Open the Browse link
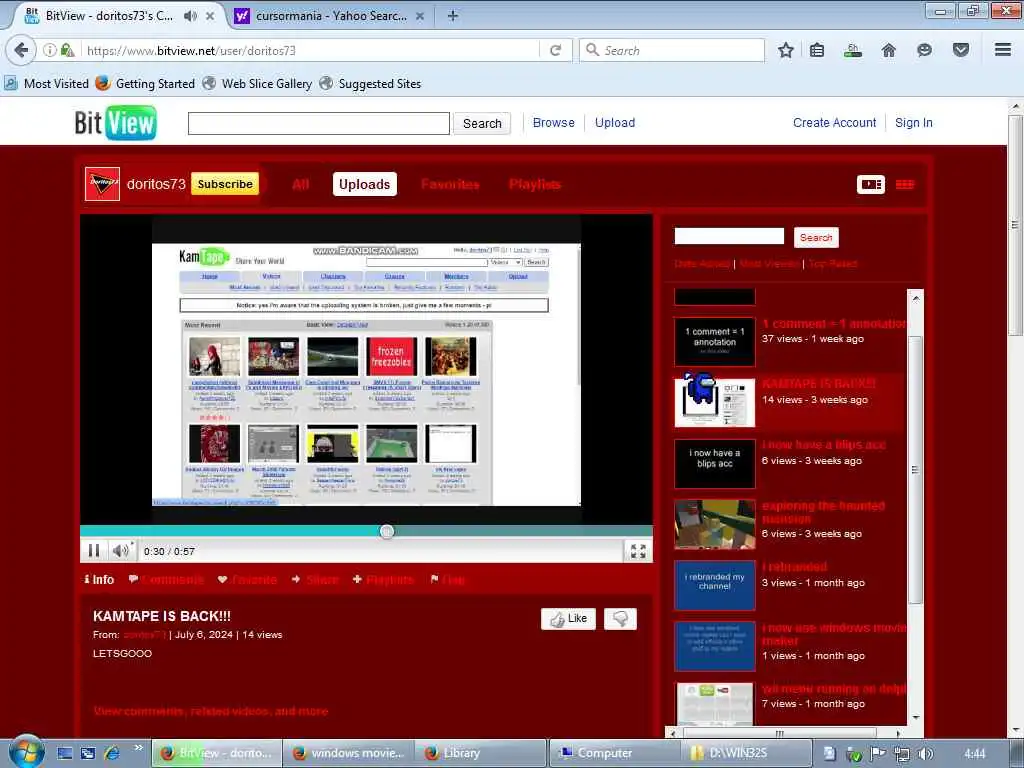Viewport: 1024px width, 768px height. pyautogui.click(x=553, y=123)
